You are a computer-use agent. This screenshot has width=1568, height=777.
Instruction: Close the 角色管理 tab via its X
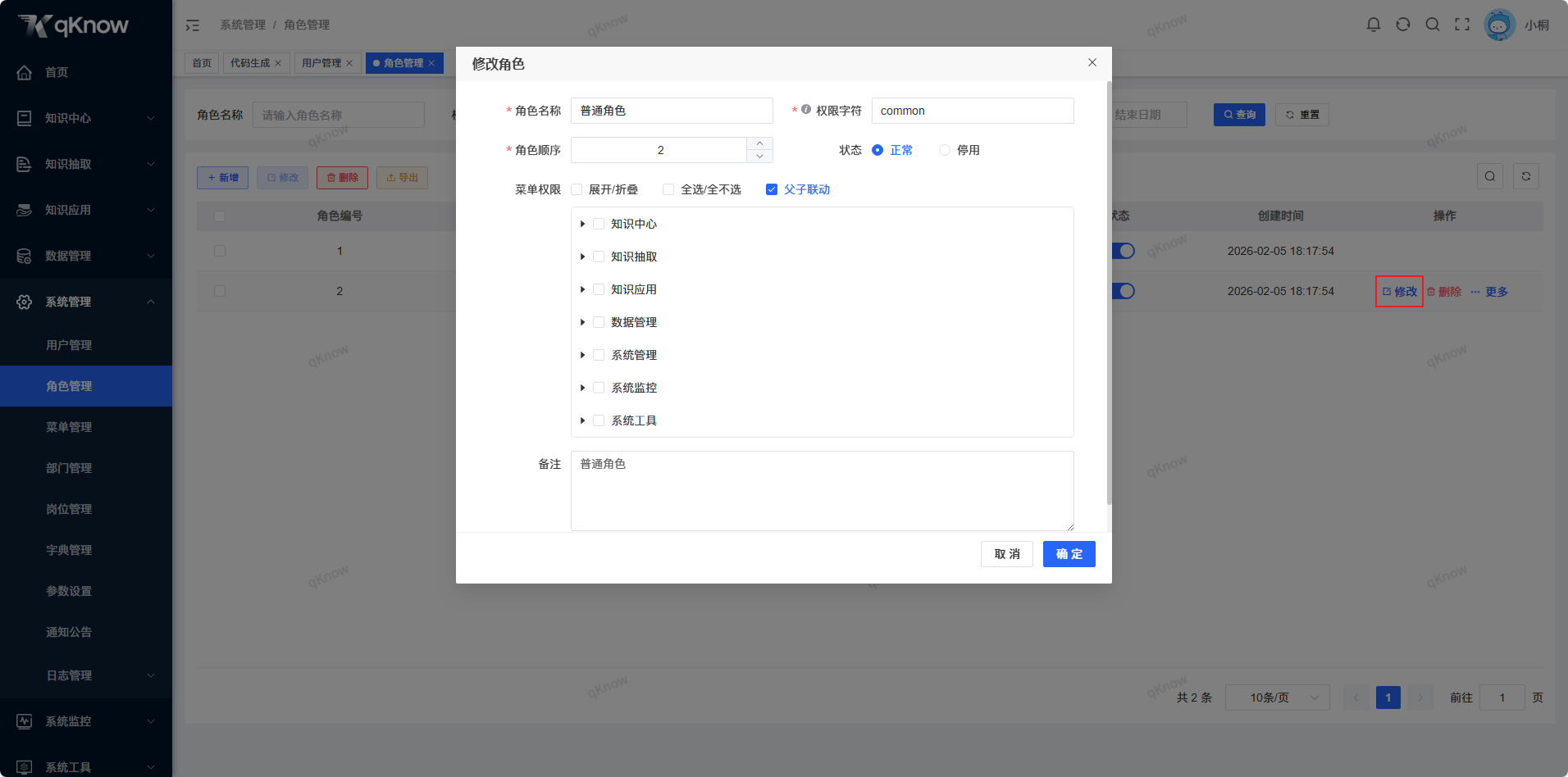coord(431,63)
